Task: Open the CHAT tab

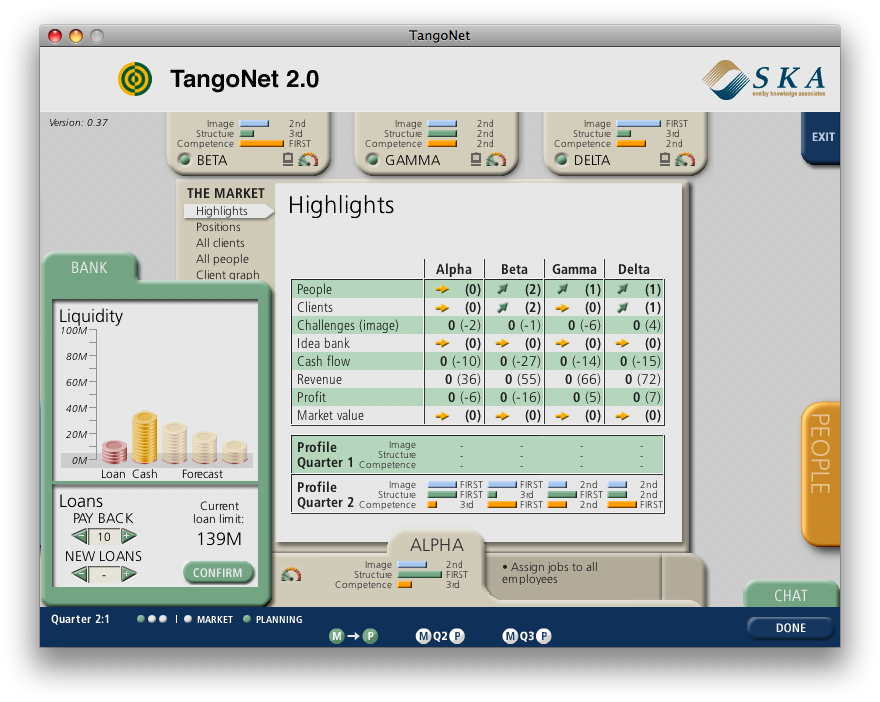Action: point(790,595)
